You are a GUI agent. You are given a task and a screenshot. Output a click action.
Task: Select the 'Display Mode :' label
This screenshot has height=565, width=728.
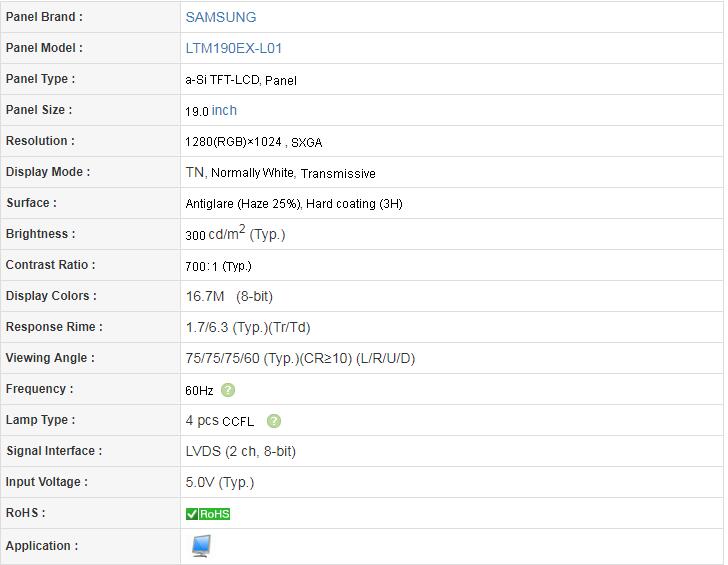point(48,172)
